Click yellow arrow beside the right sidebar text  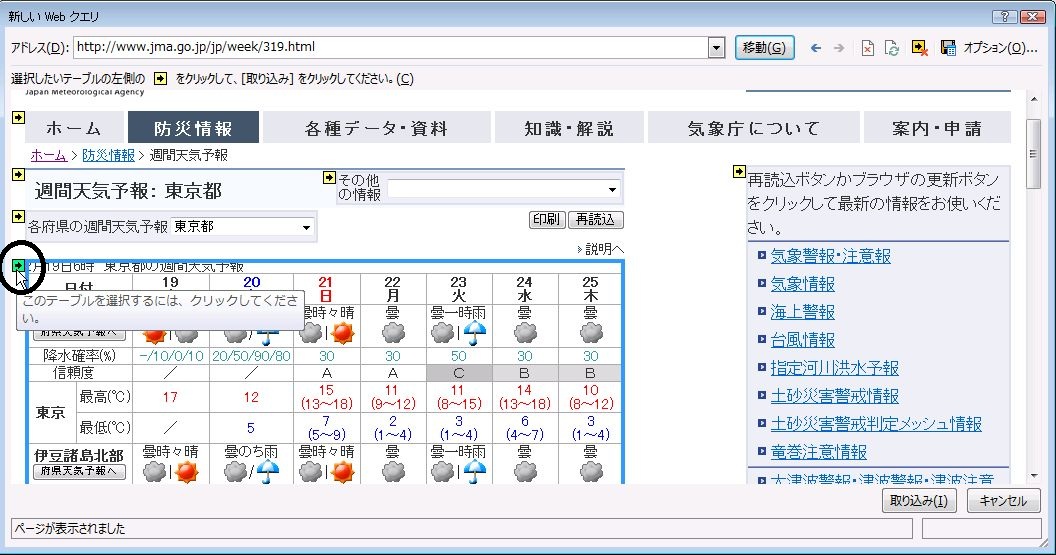(739, 172)
